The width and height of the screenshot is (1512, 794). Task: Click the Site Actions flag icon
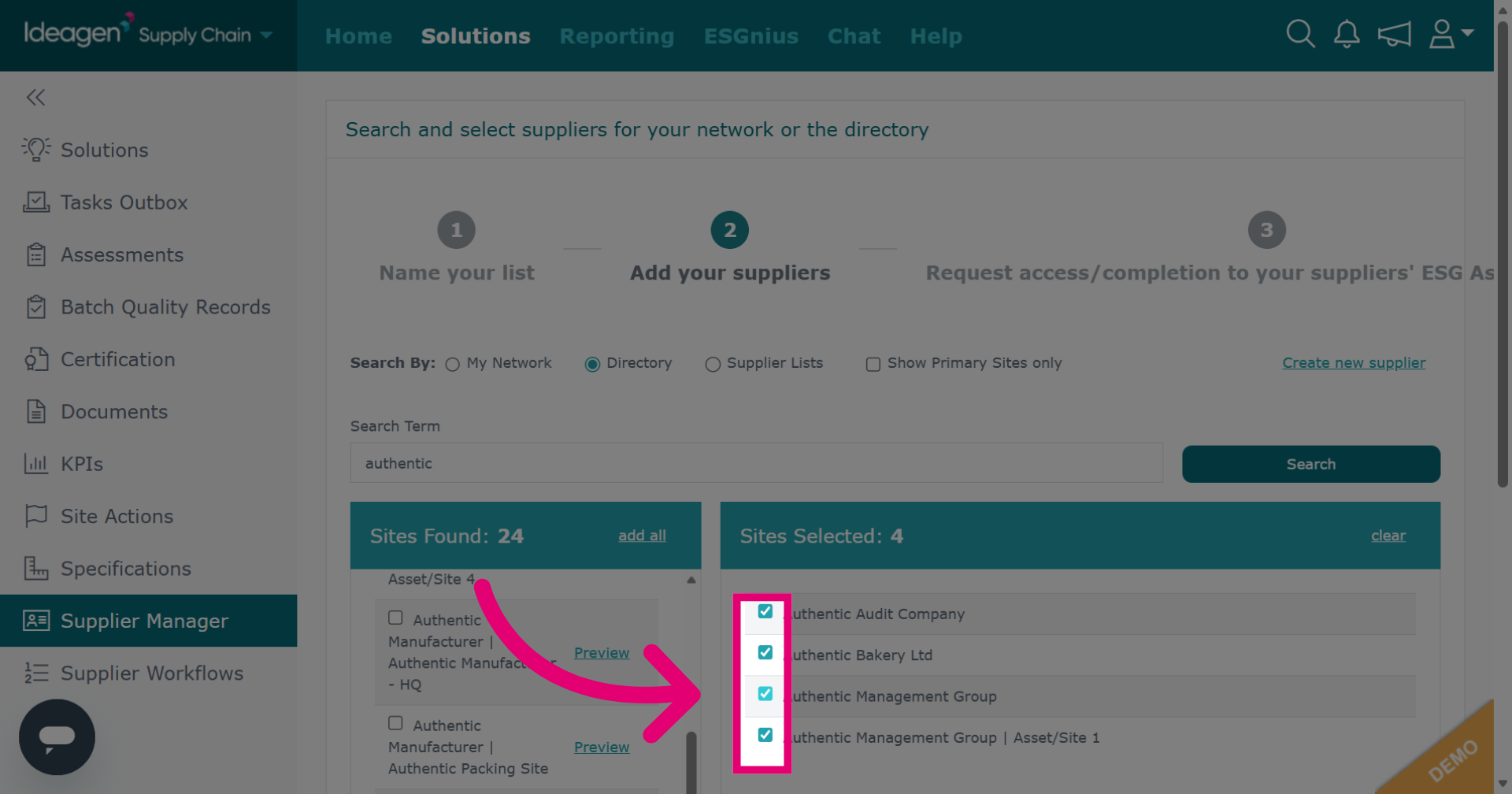pyautogui.click(x=35, y=516)
